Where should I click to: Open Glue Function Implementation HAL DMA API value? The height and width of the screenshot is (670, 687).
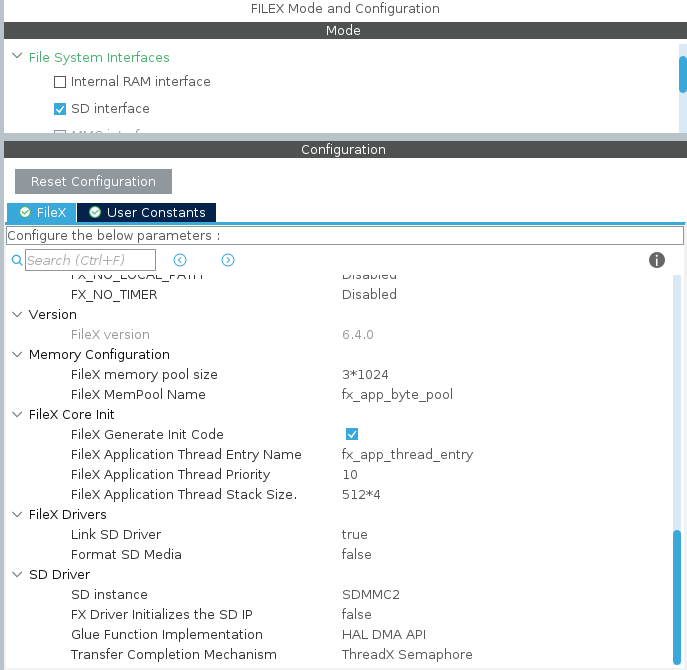(384, 635)
